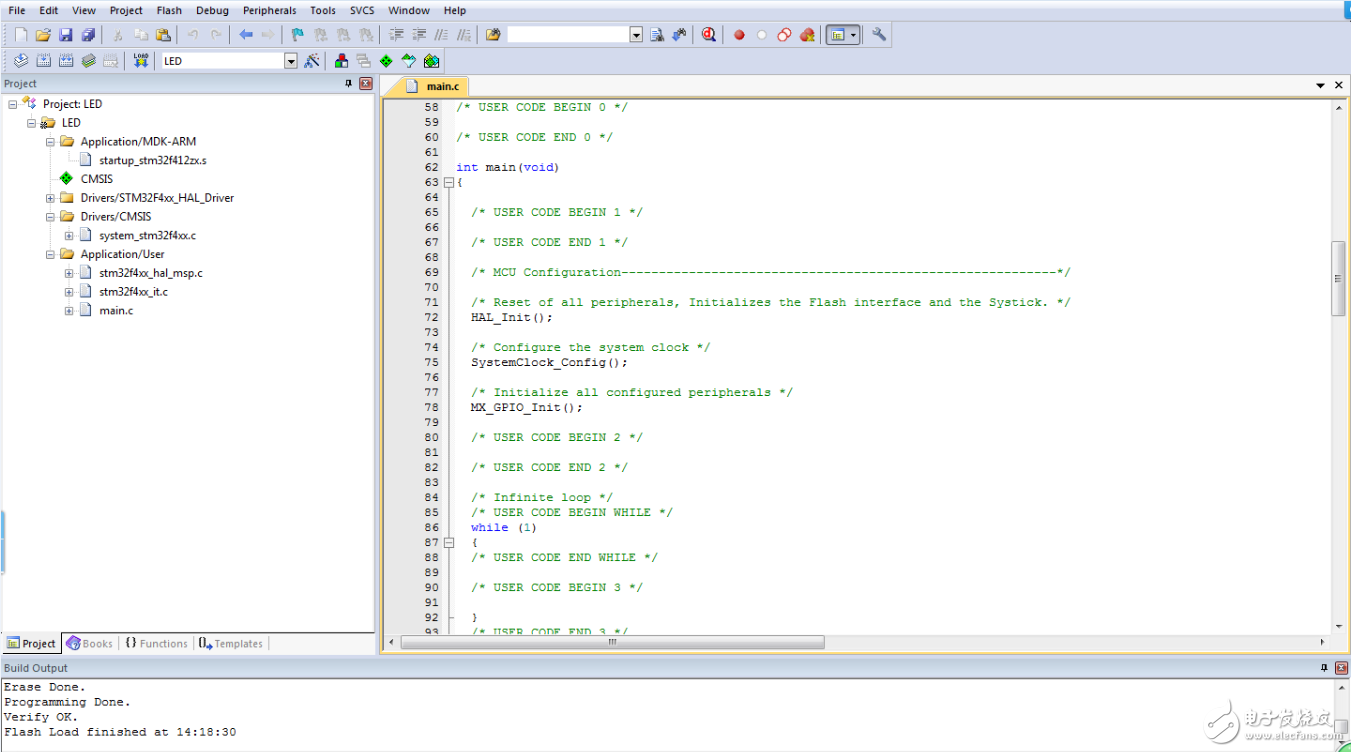
Task: Toggle the fold marker at line 87
Action: click(x=449, y=543)
